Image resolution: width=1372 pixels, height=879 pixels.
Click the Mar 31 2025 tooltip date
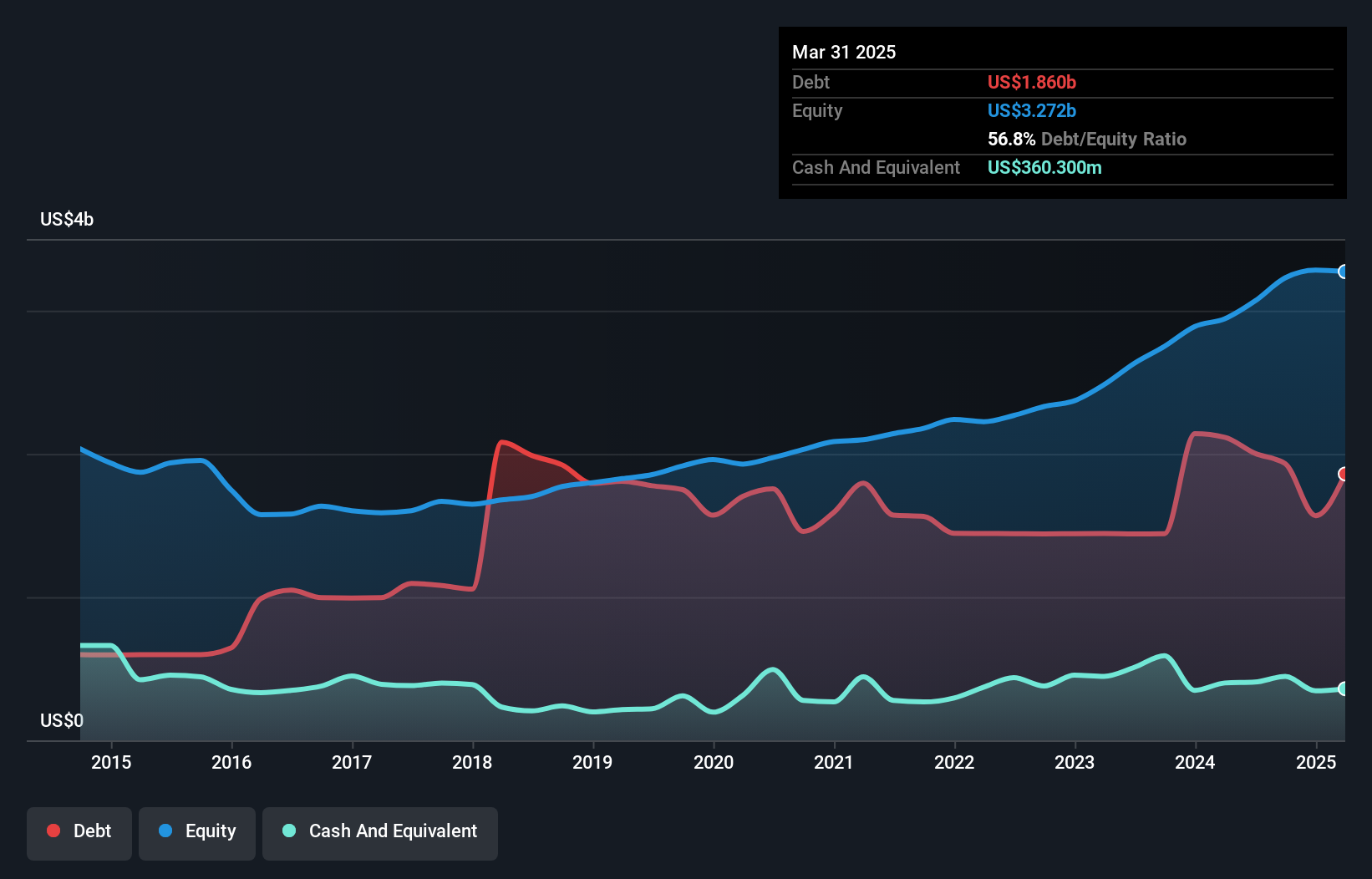(844, 52)
